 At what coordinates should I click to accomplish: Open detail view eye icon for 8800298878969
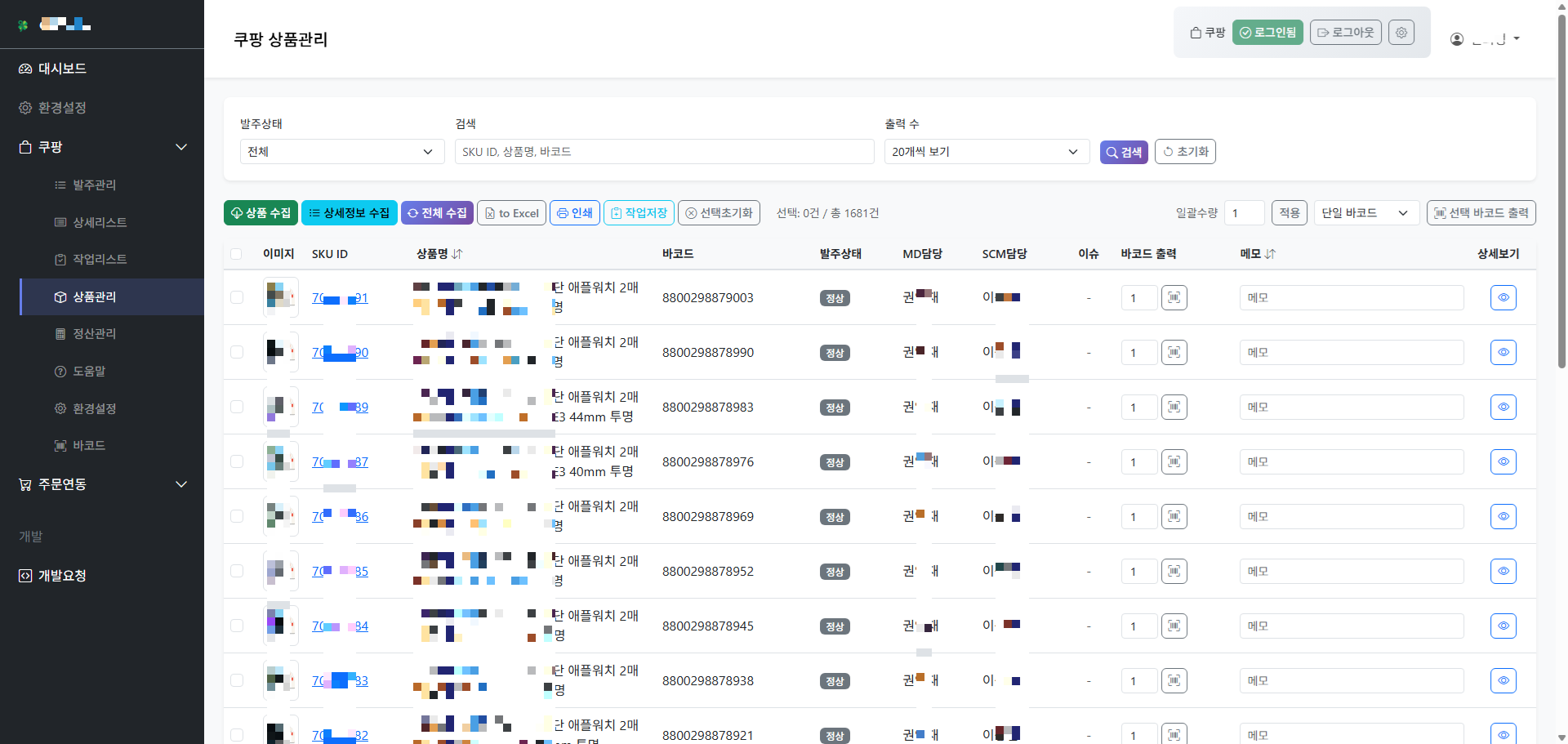tap(1503, 516)
